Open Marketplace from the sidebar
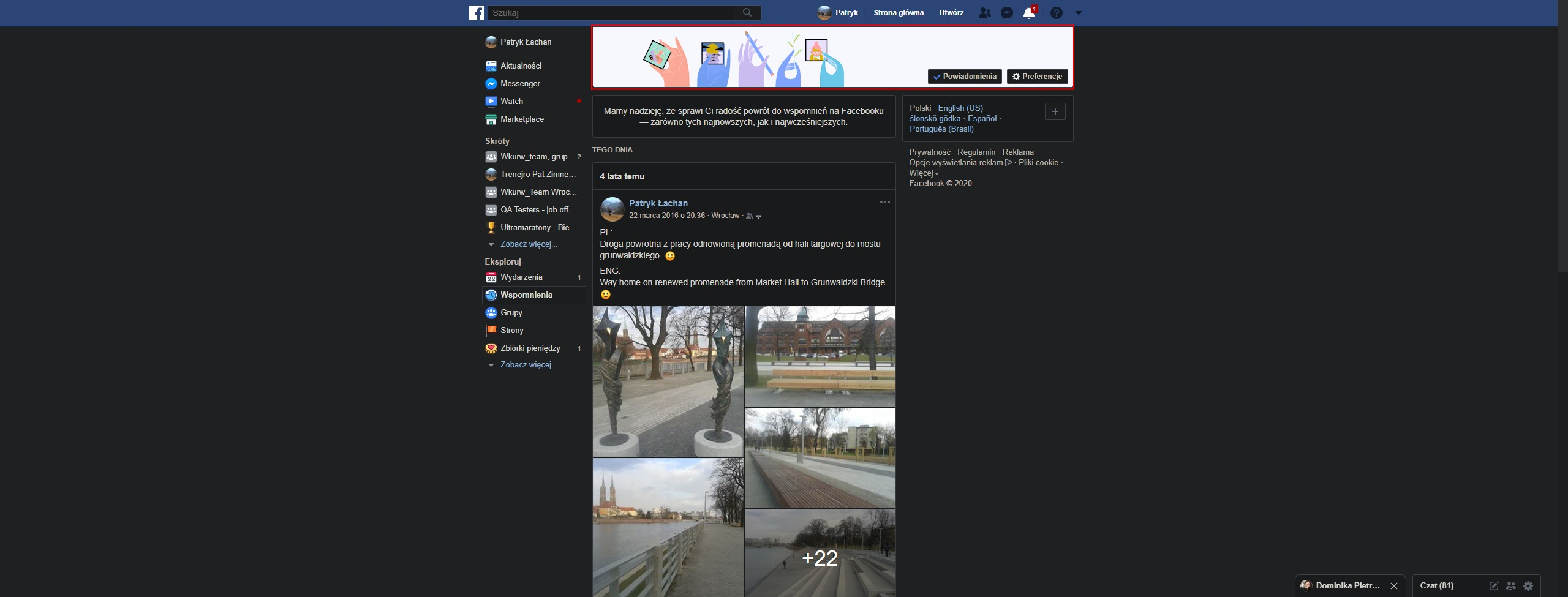The height and width of the screenshot is (597, 1568). click(522, 119)
